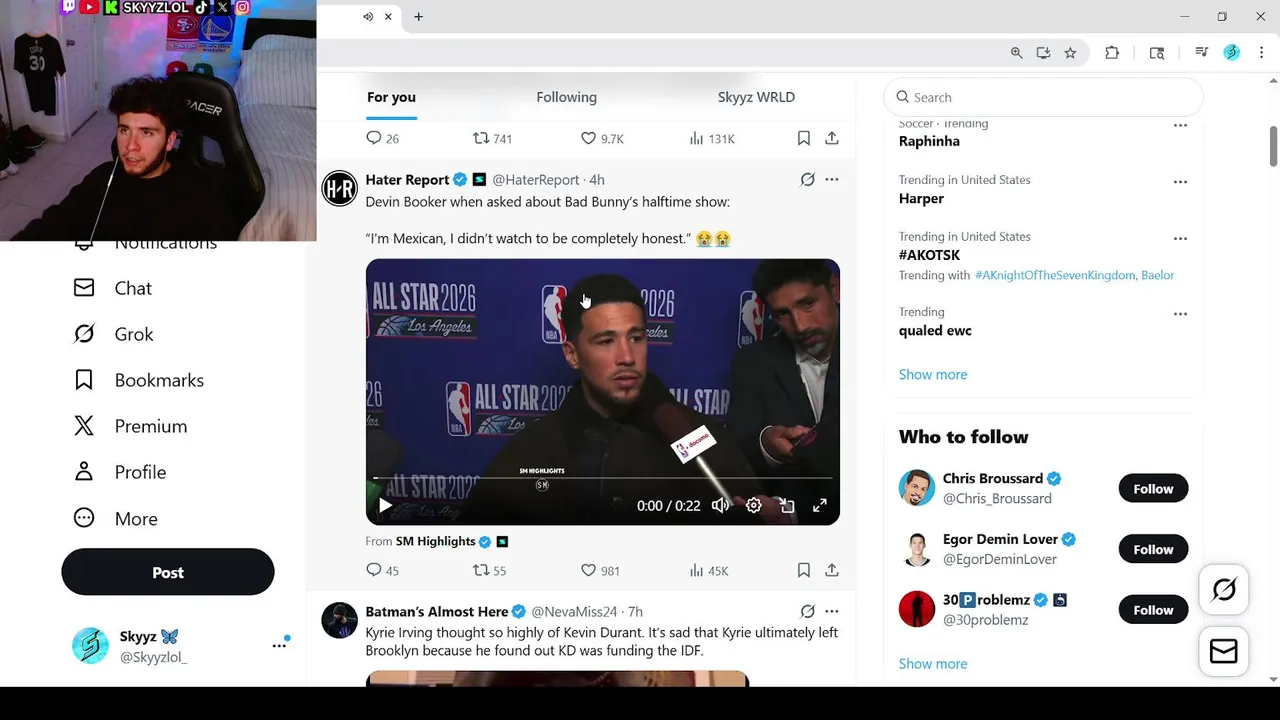Screen dimensions: 1280x720
Task: Follow 30Problemz
Action: coord(1153,610)
